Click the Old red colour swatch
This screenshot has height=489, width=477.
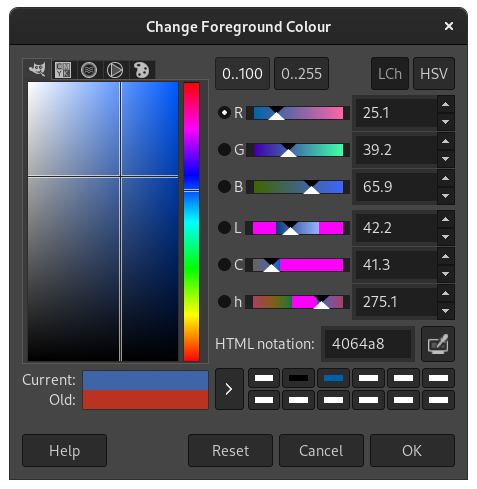[145, 399]
